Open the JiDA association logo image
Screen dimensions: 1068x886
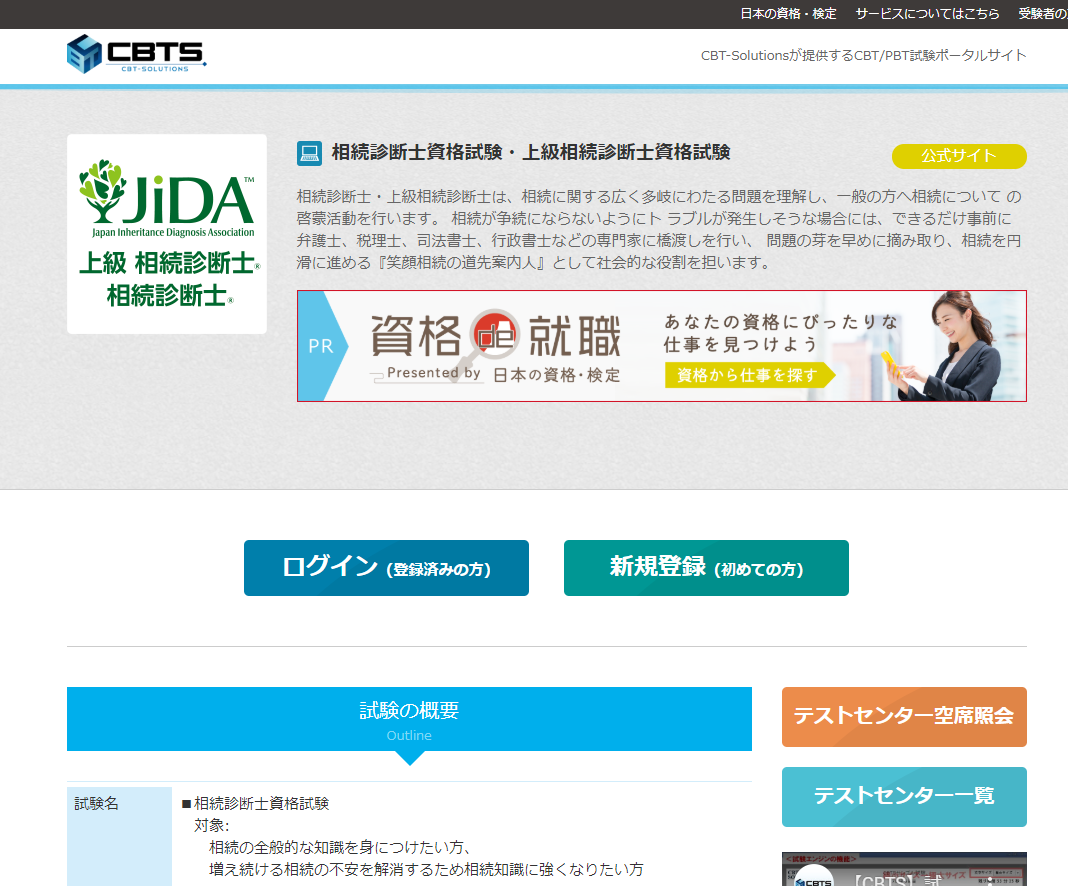pyautogui.click(x=167, y=234)
